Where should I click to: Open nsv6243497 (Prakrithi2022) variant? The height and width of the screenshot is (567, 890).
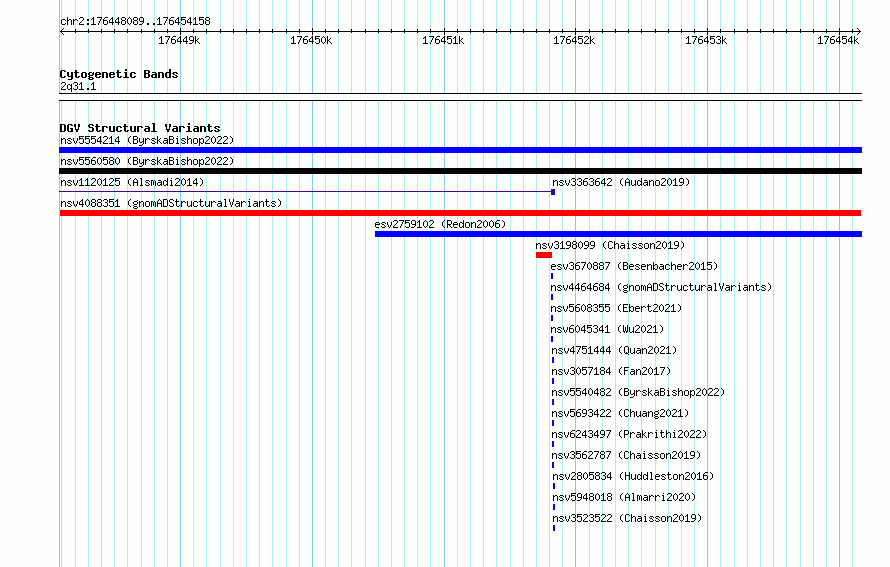[629, 434]
